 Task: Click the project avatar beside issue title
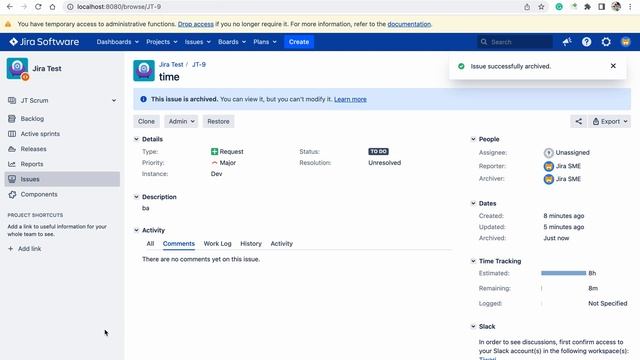click(x=144, y=70)
